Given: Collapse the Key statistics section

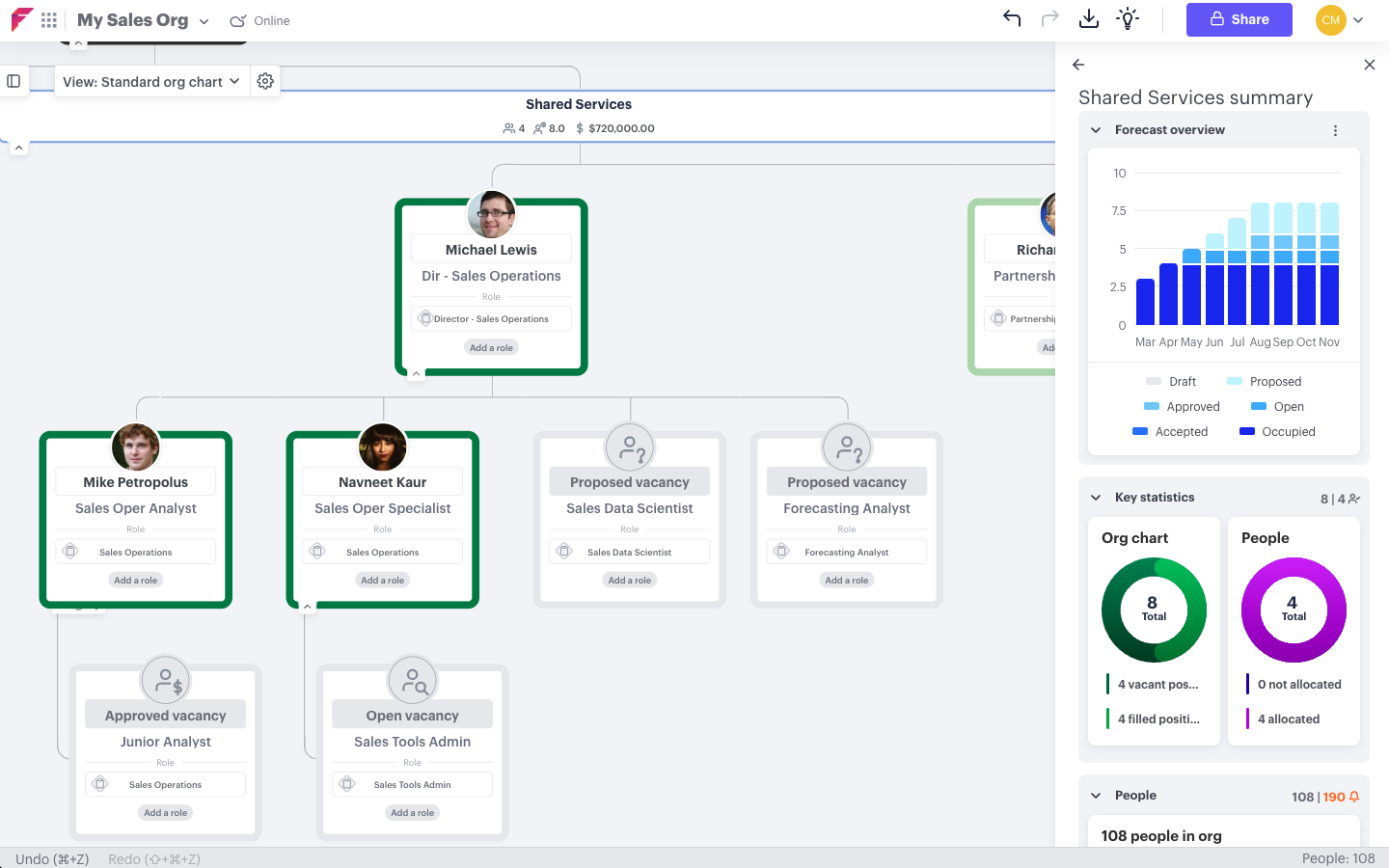Looking at the screenshot, I should point(1095,497).
